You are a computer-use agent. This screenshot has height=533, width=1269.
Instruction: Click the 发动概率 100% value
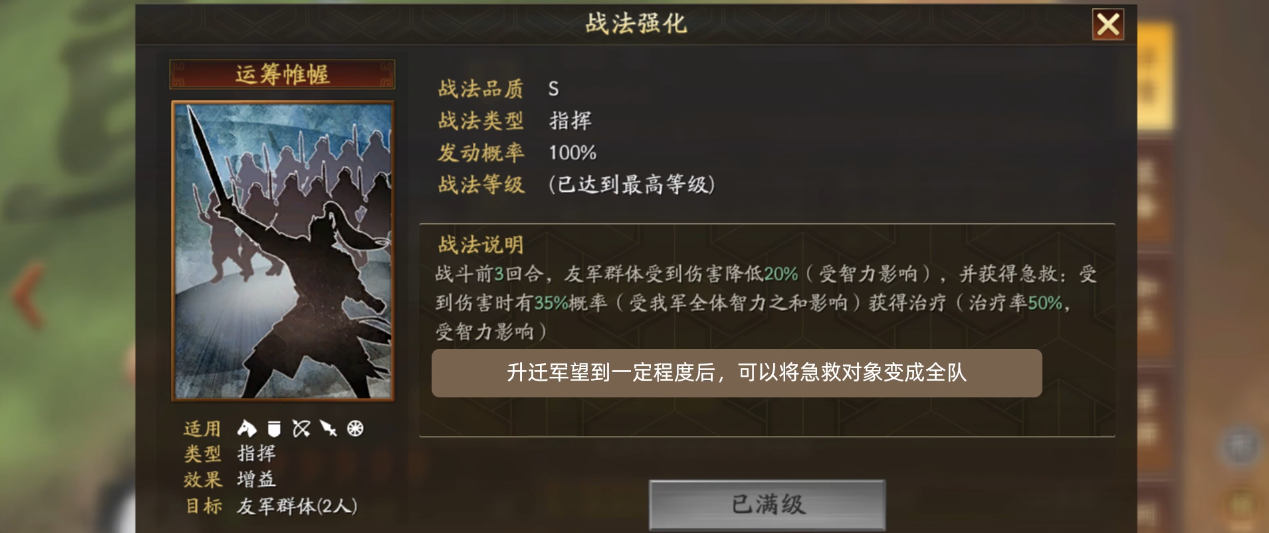click(x=573, y=153)
